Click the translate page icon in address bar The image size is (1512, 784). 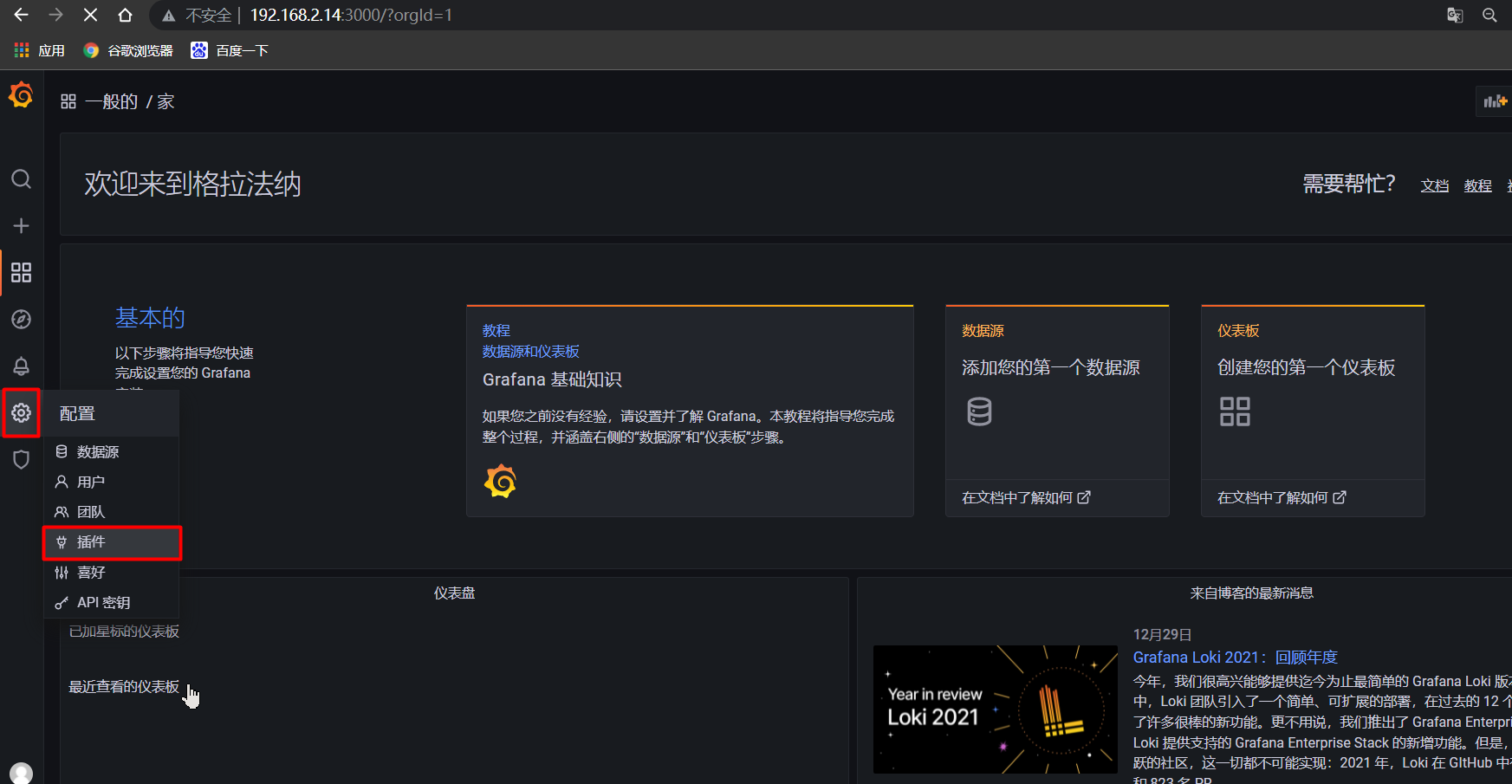click(1455, 15)
